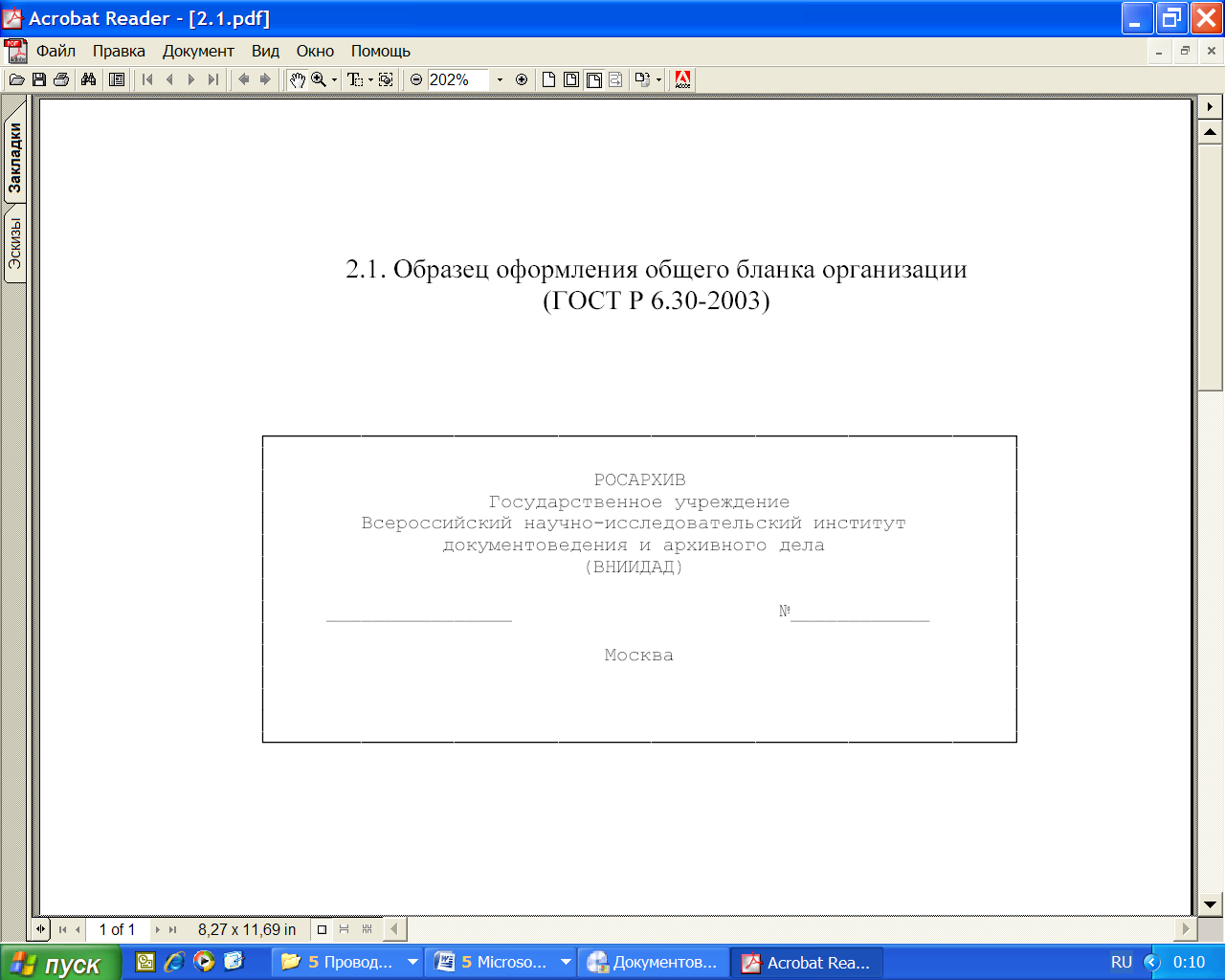Go to first page in toolbar

coord(147,79)
